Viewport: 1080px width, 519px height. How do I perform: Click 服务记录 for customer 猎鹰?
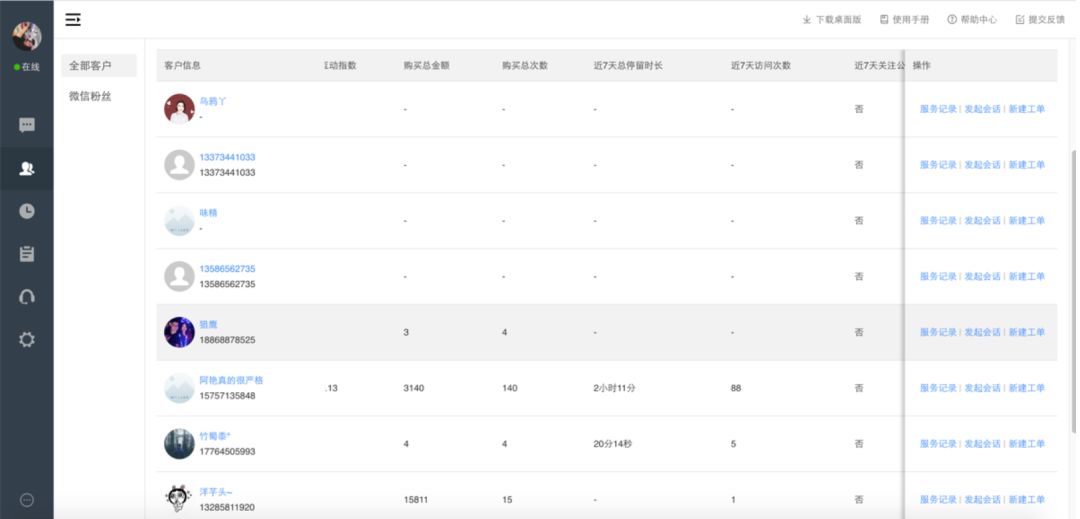tap(938, 332)
